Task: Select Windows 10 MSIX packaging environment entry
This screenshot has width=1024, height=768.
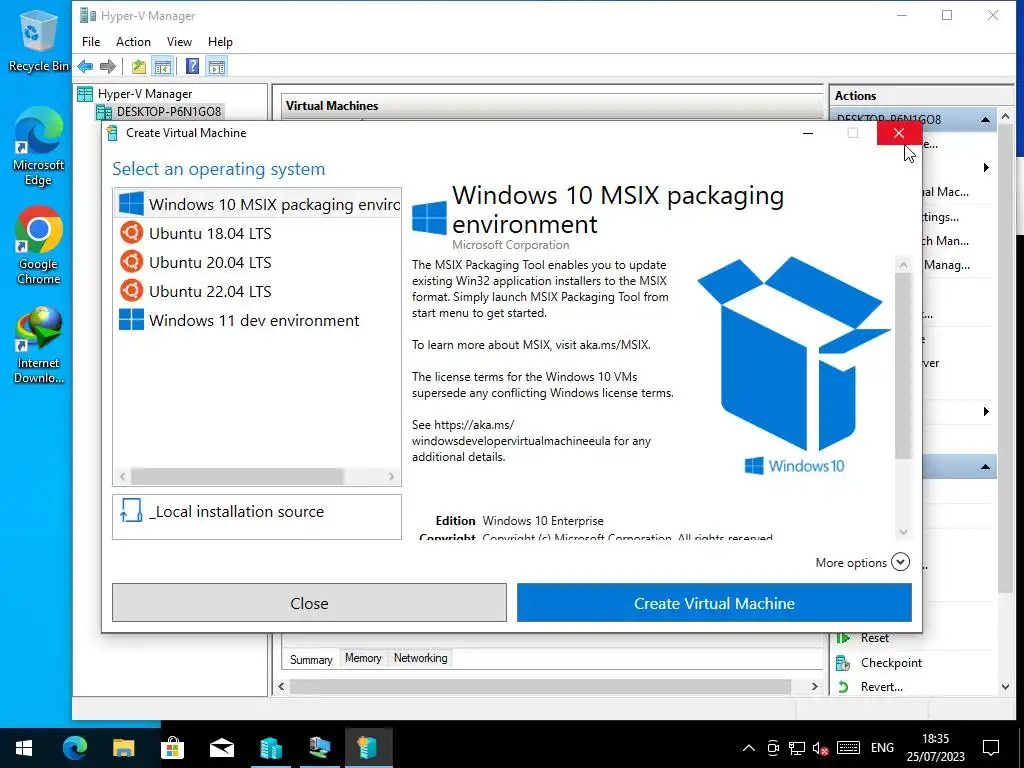Action: point(257,204)
